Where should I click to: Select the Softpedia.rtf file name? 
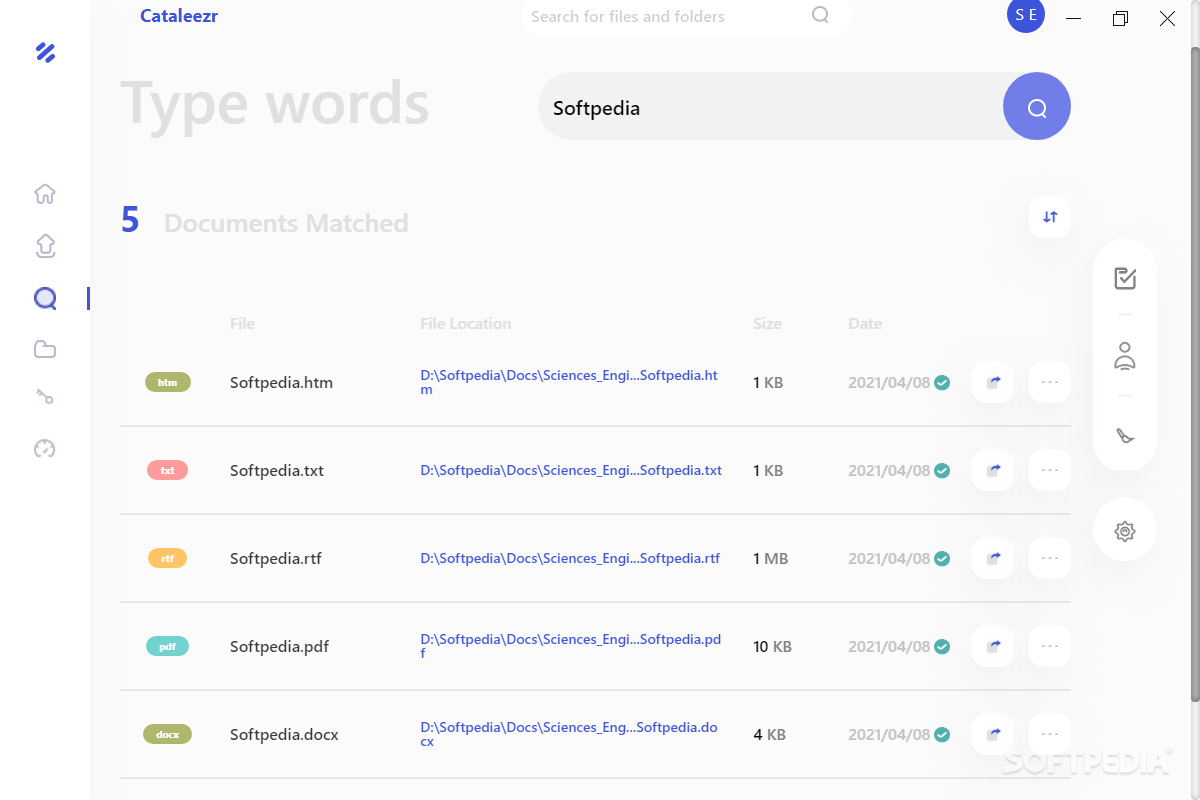(x=276, y=558)
